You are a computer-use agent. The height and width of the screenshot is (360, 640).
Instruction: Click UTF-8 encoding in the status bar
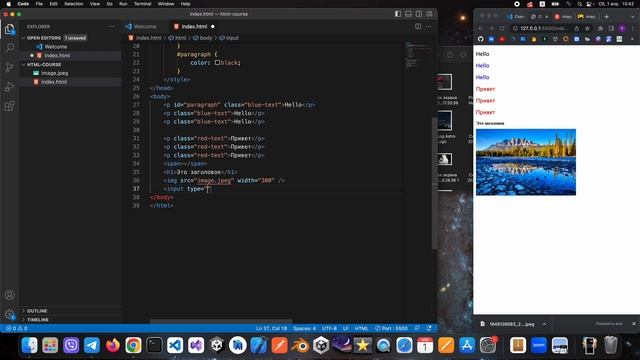[329, 328]
